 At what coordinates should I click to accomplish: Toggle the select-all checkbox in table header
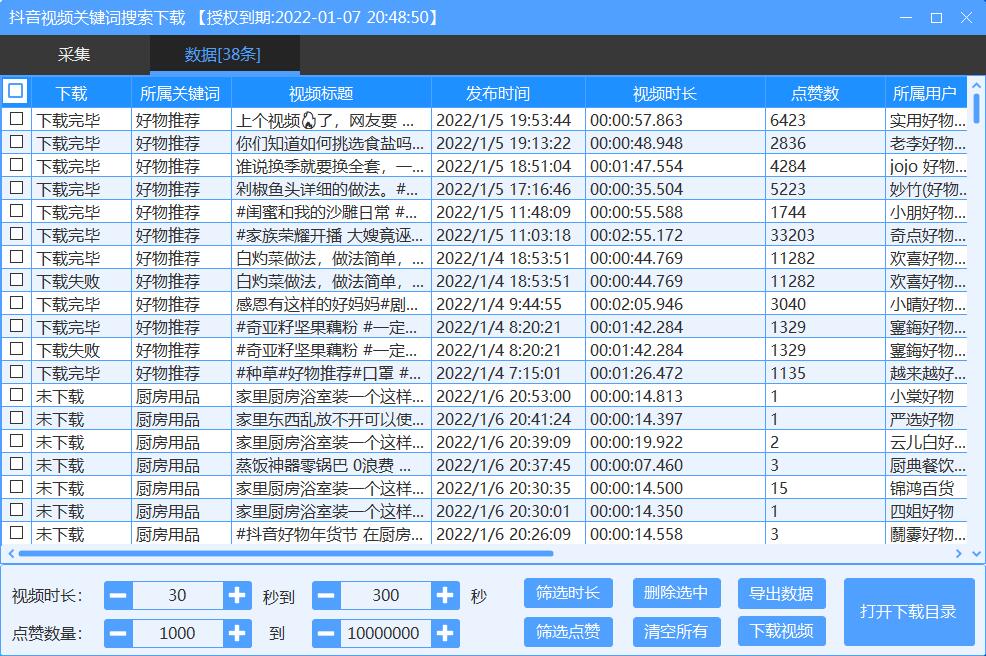coord(16,92)
